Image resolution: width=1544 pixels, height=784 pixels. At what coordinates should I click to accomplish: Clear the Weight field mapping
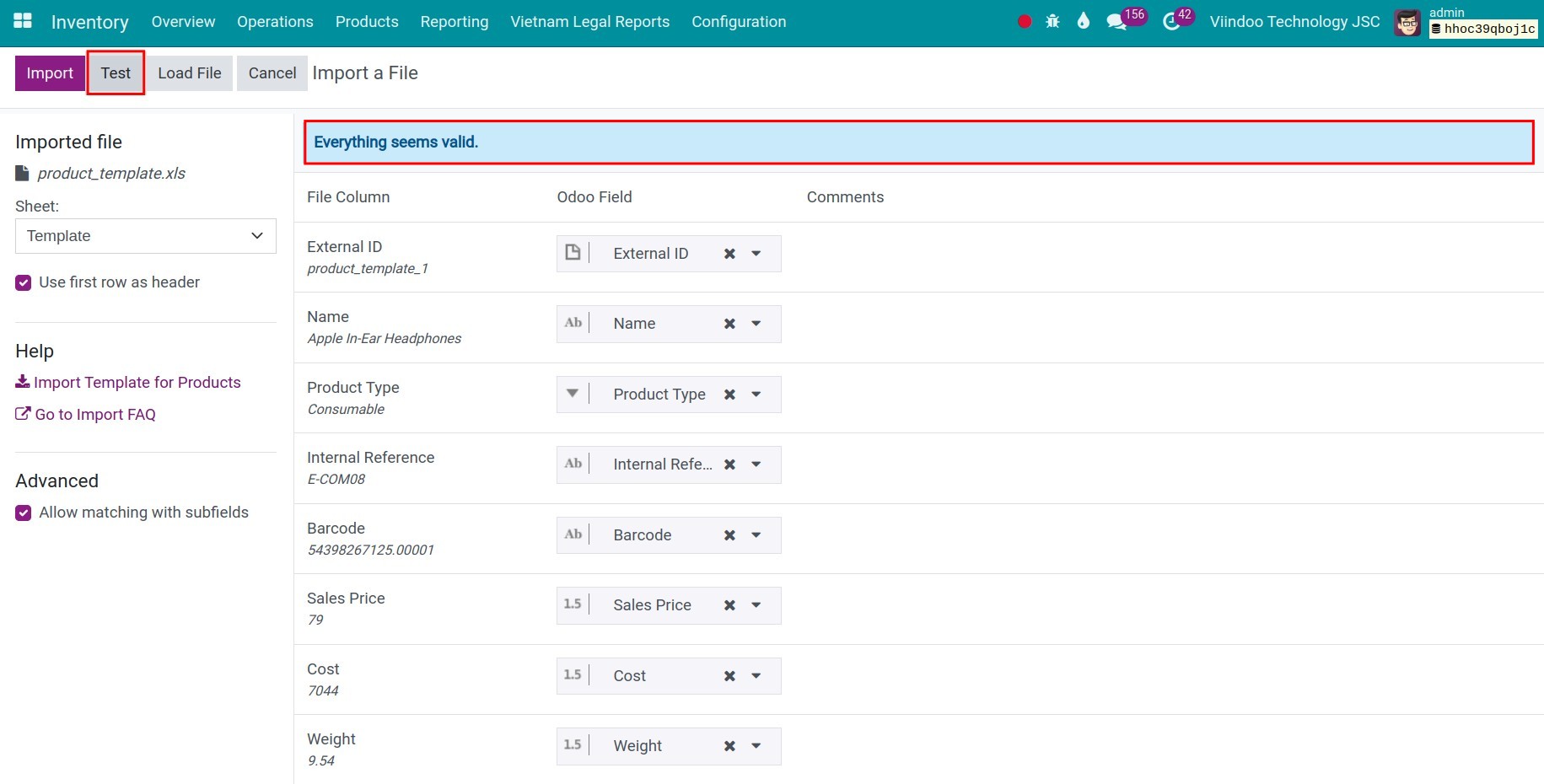click(x=730, y=746)
